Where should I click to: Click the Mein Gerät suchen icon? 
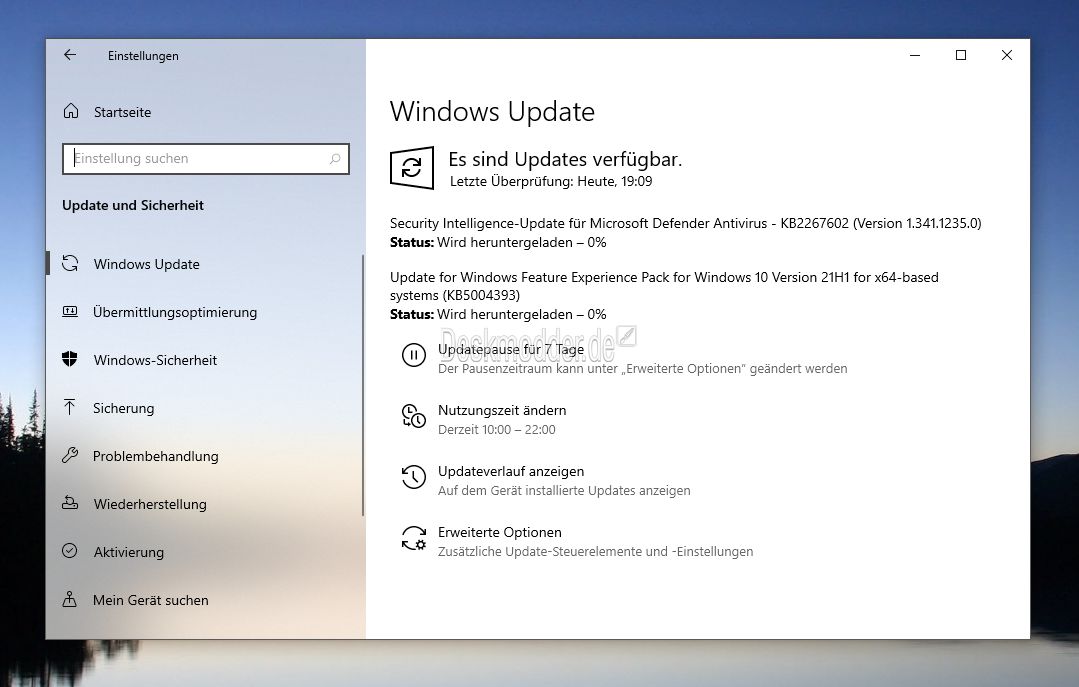pyautogui.click(x=70, y=600)
